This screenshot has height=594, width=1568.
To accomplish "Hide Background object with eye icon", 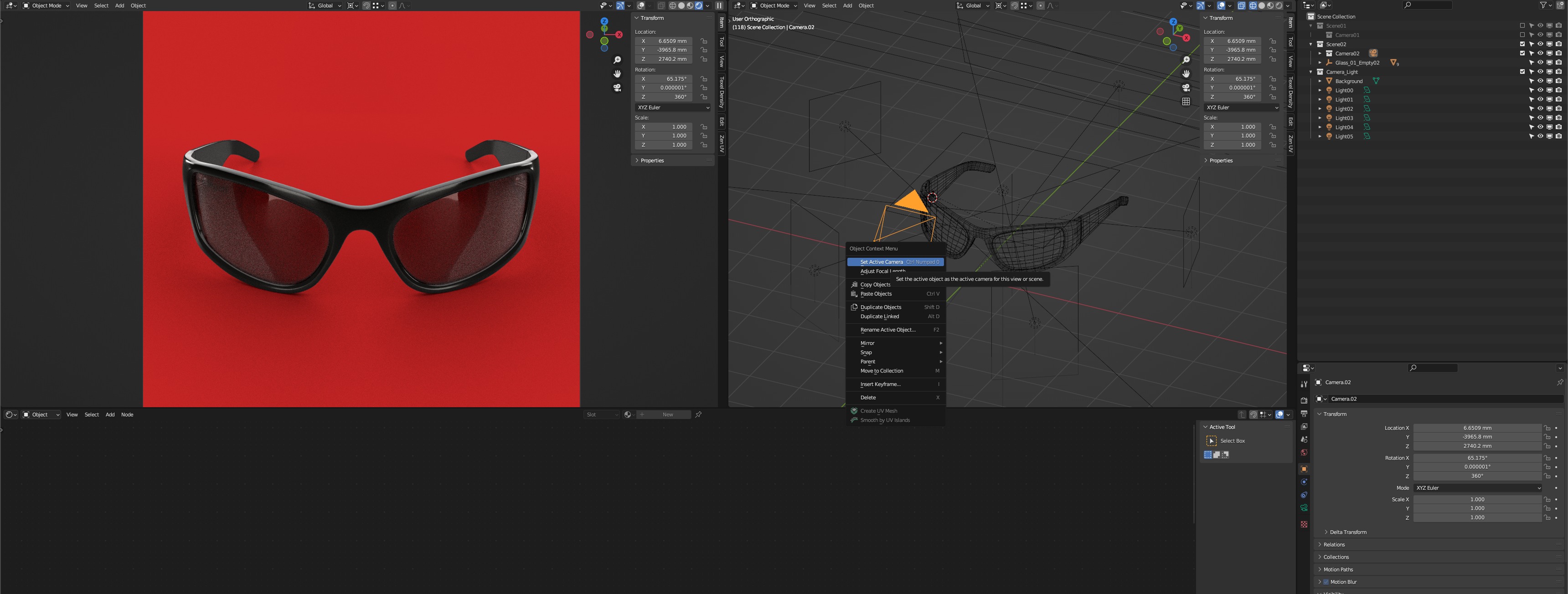I will coord(1540,81).
